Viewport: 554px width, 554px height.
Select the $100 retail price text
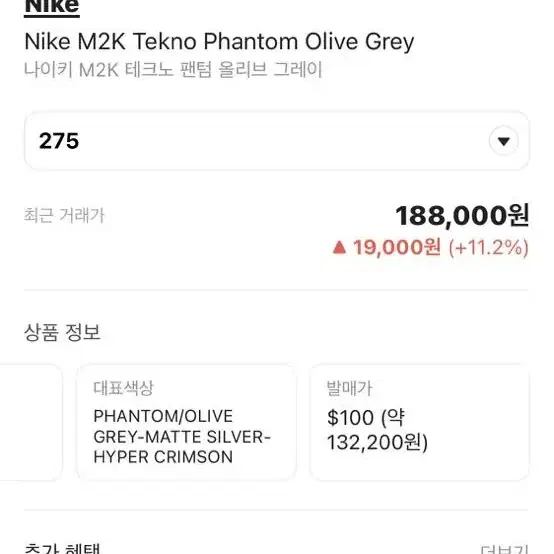(350, 418)
